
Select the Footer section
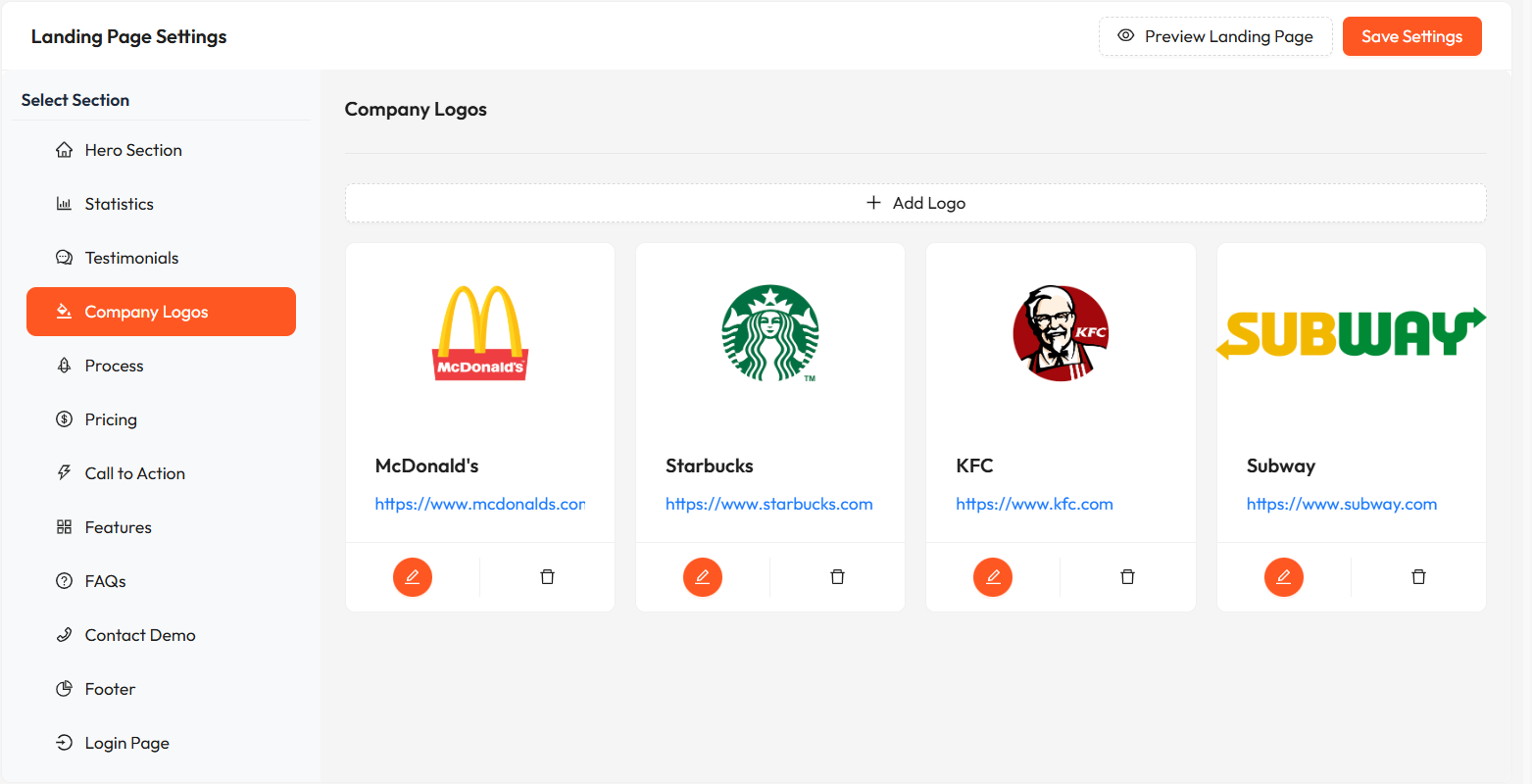[161, 689]
